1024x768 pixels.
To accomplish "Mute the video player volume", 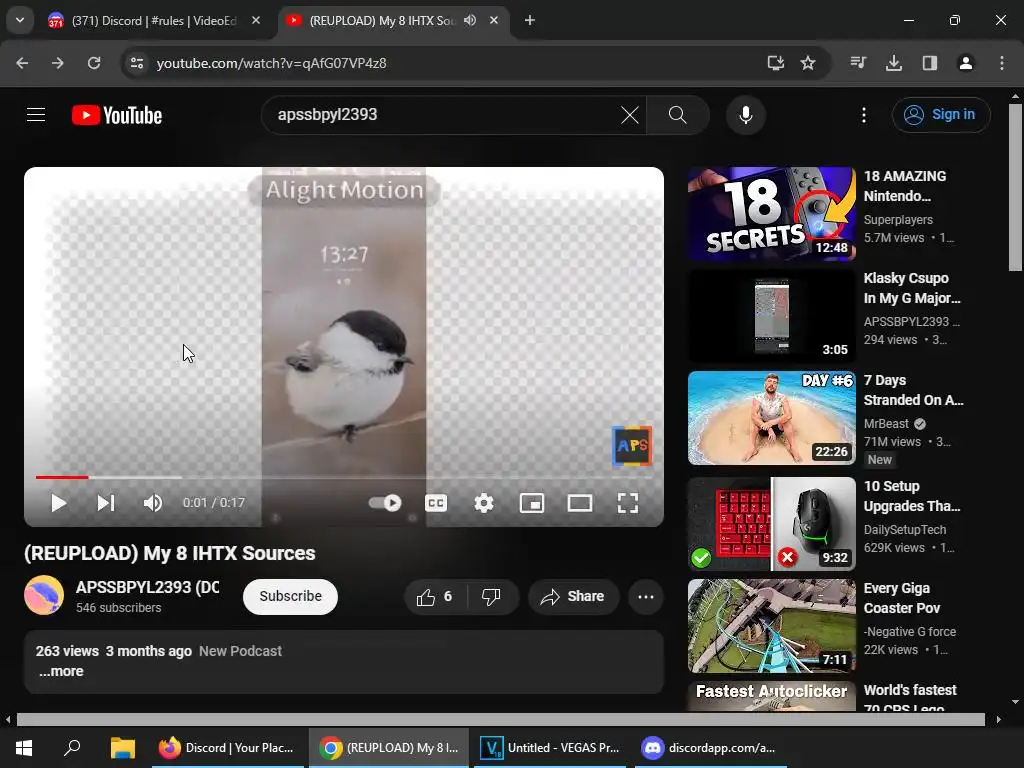I will tap(153, 503).
